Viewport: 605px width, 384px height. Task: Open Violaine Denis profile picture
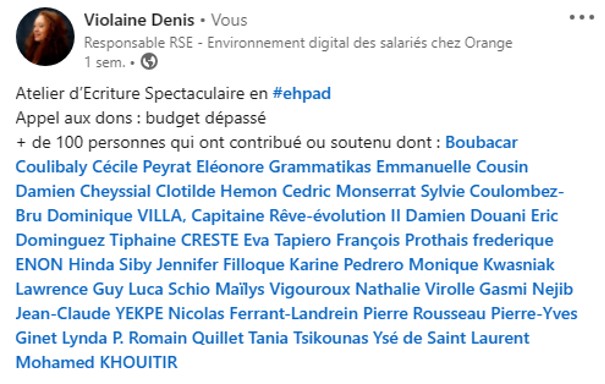[x=45, y=37]
